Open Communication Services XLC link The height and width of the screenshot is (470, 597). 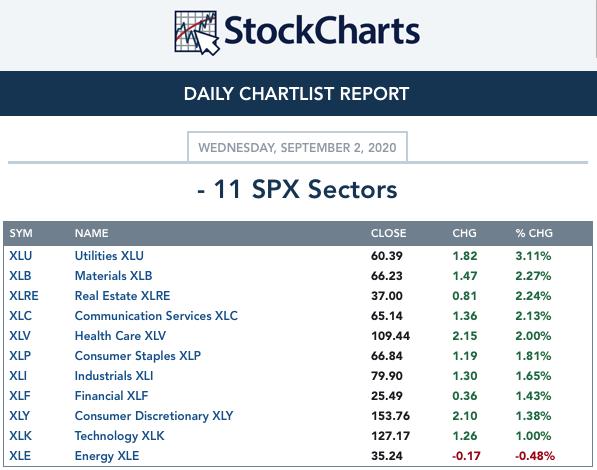[x=156, y=315]
